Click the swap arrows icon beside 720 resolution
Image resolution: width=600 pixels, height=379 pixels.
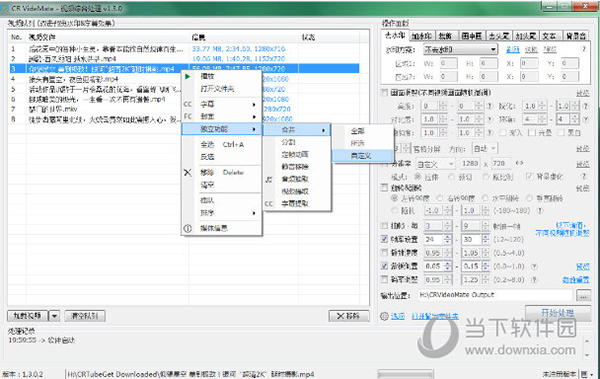[519, 163]
